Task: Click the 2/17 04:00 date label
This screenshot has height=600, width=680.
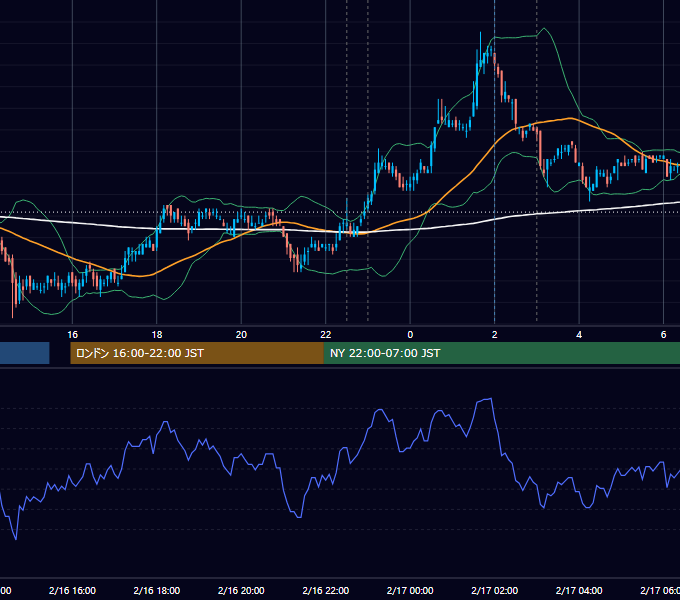Action: pyautogui.click(x=579, y=590)
